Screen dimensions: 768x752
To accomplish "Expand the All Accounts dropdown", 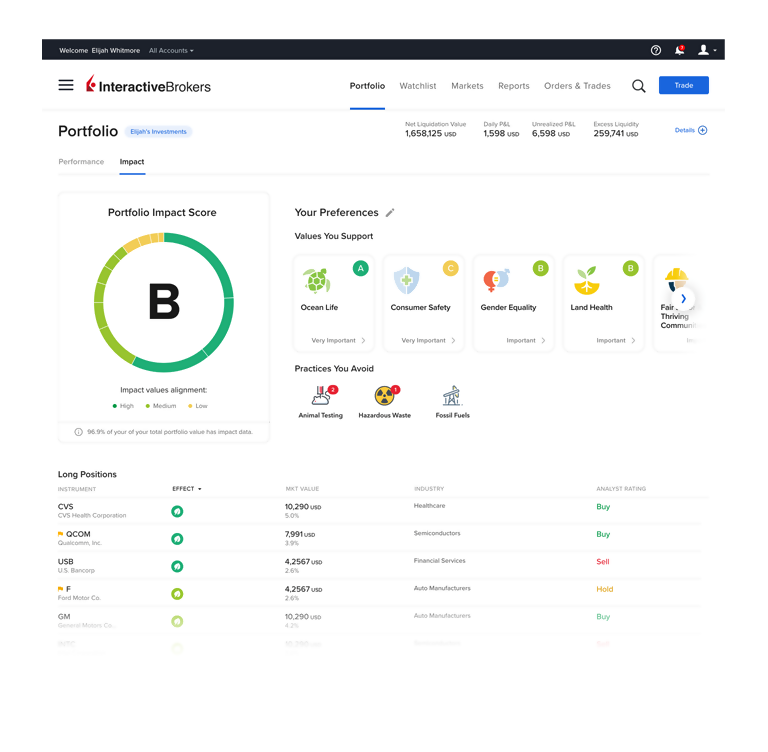I will click(171, 50).
